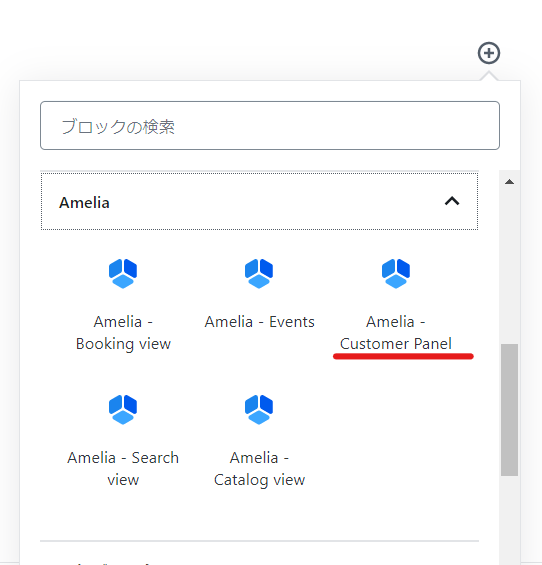Select the Amelia Search view block icon

pyautogui.click(x=123, y=410)
